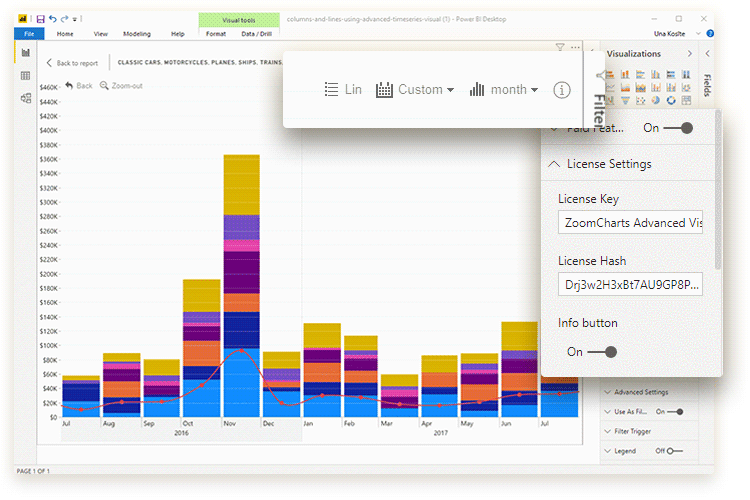The height and width of the screenshot is (500, 750).
Task: Switch to Report view in the left sidebar
Action: (25, 53)
